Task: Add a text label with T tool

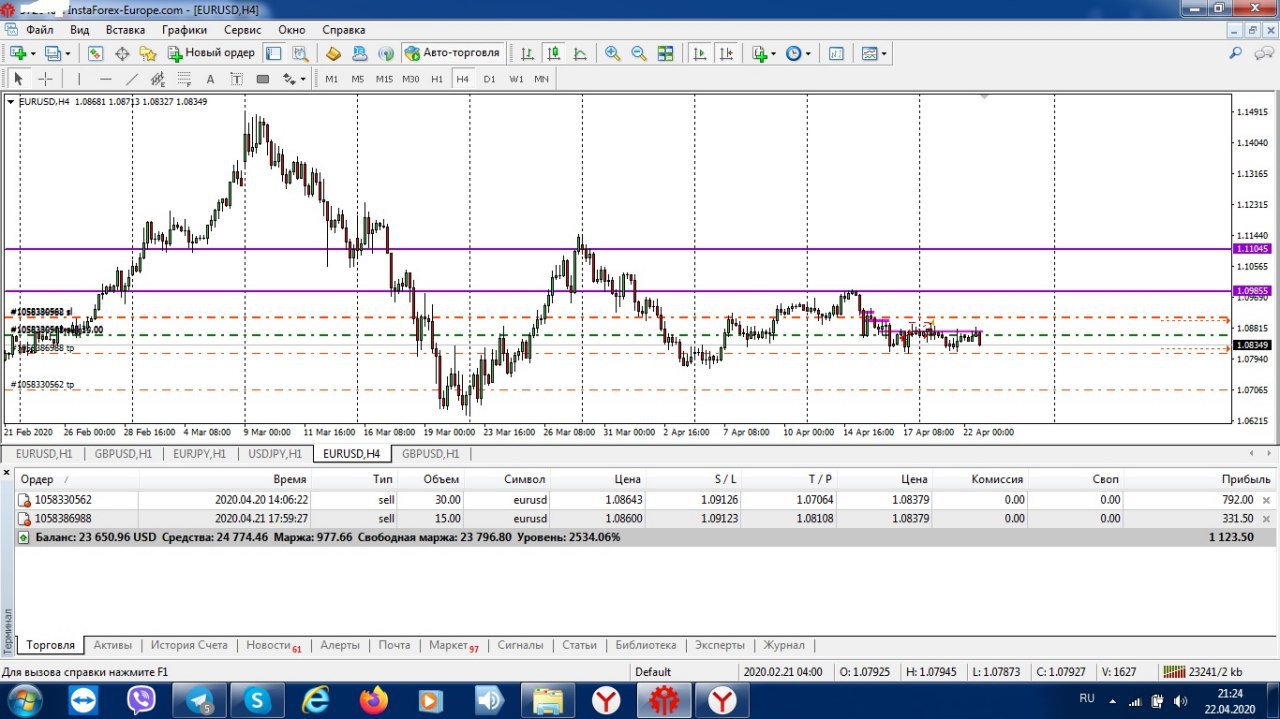Action: [236, 79]
